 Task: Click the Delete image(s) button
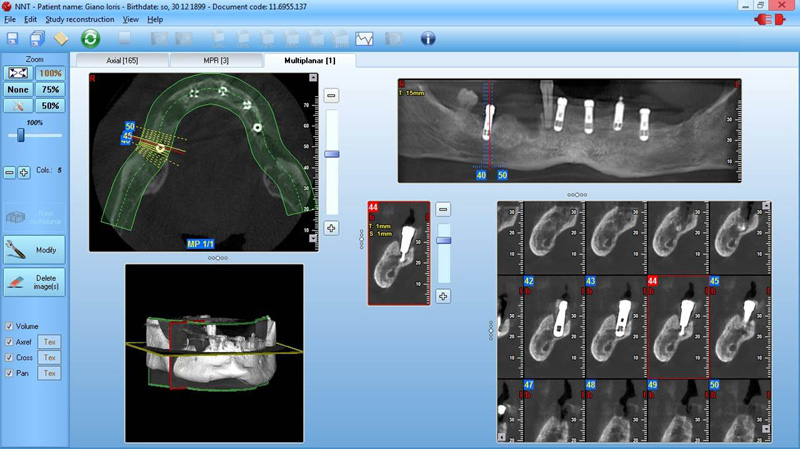click(x=35, y=282)
